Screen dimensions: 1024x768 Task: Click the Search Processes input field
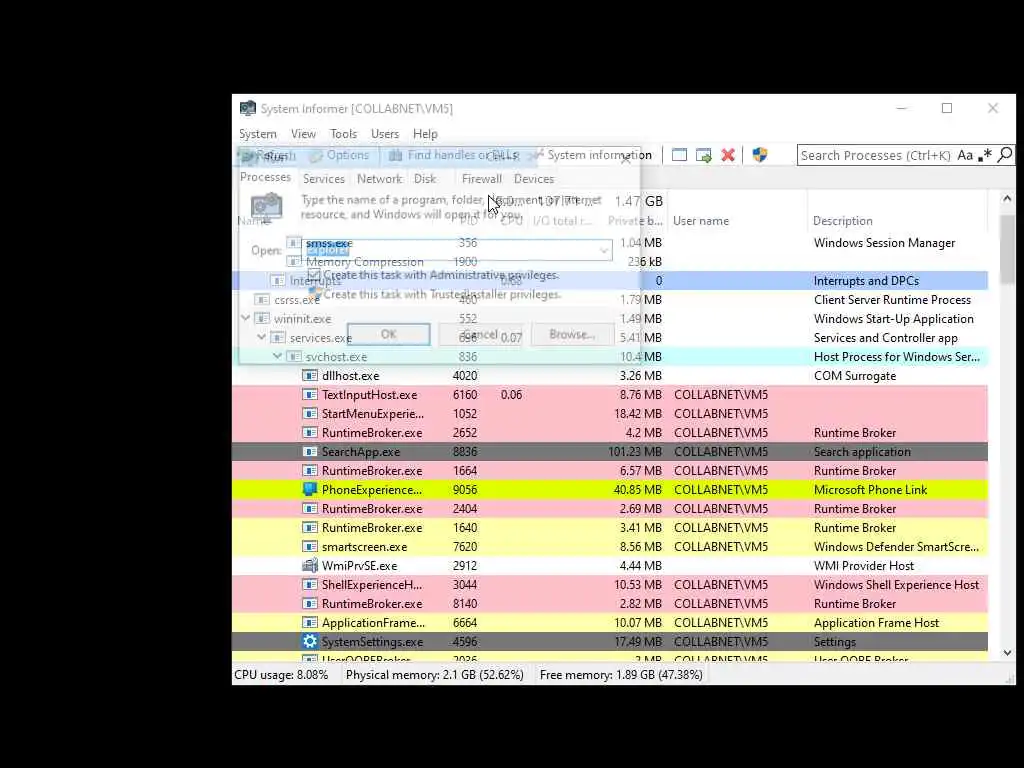click(x=875, y=155)
